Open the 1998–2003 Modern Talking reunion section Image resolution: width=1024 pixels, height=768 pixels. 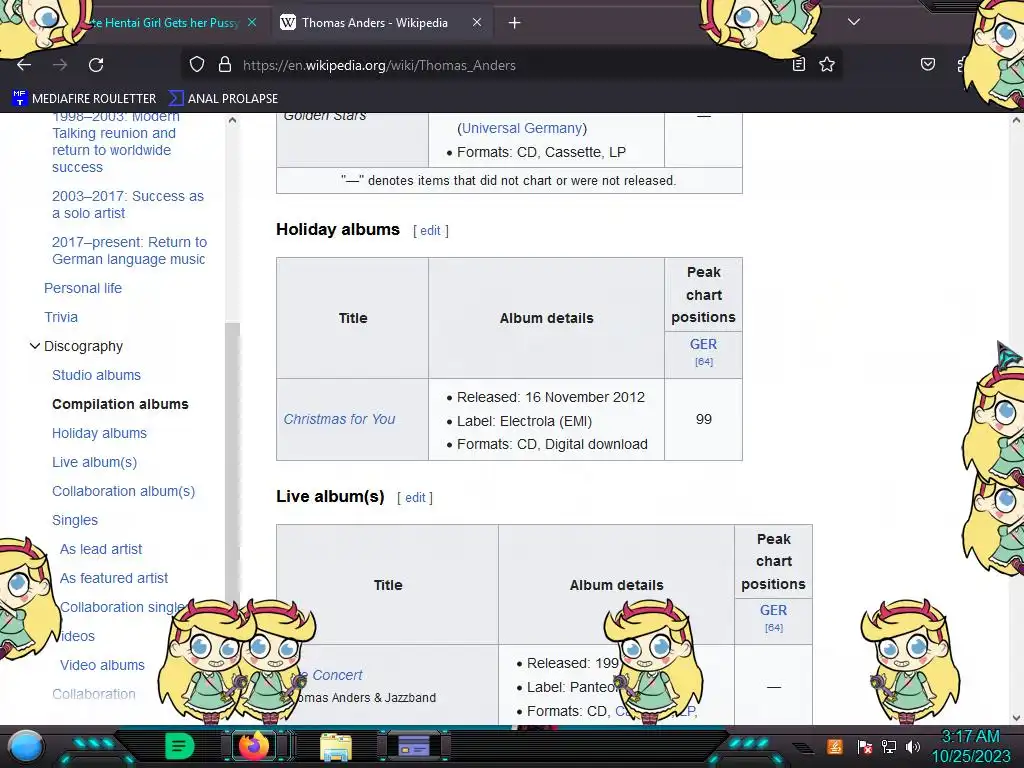click(116, 142)
